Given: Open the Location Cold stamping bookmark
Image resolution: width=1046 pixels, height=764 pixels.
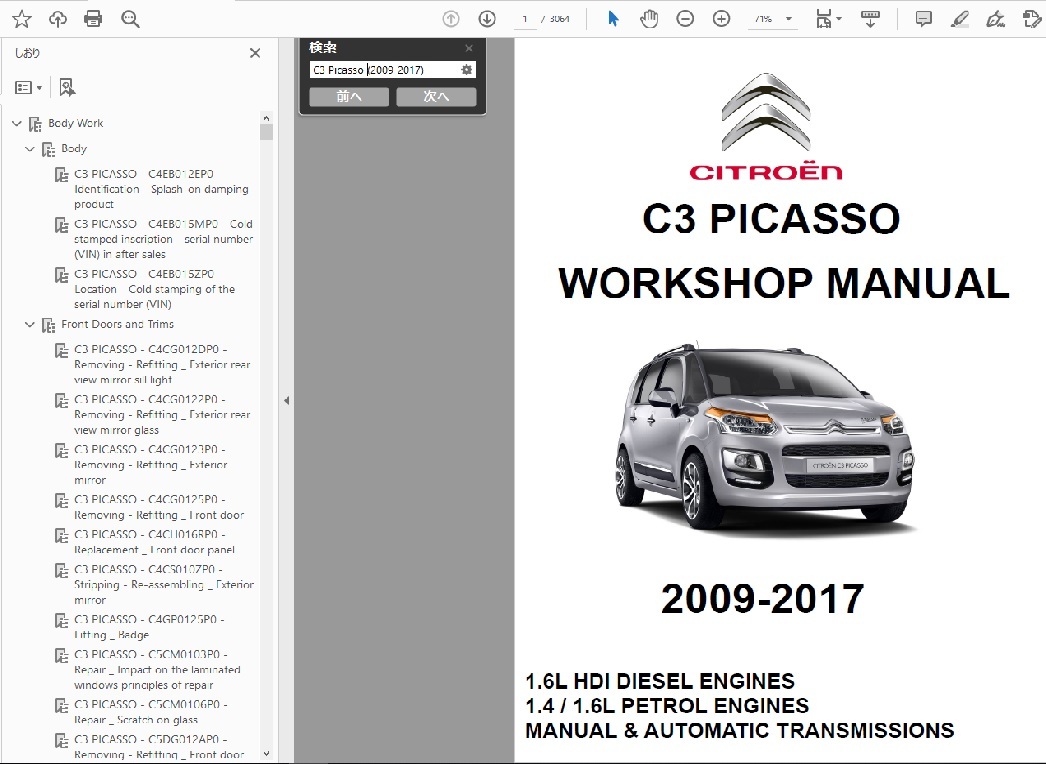Looking at the screenshot, I should pyautogui.click(x=155, y=289).
